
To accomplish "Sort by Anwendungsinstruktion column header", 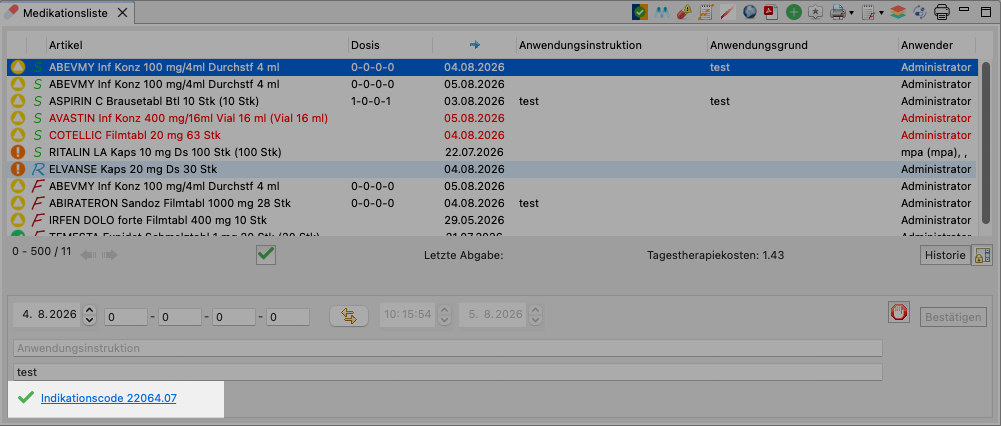I will click(612, 45).
